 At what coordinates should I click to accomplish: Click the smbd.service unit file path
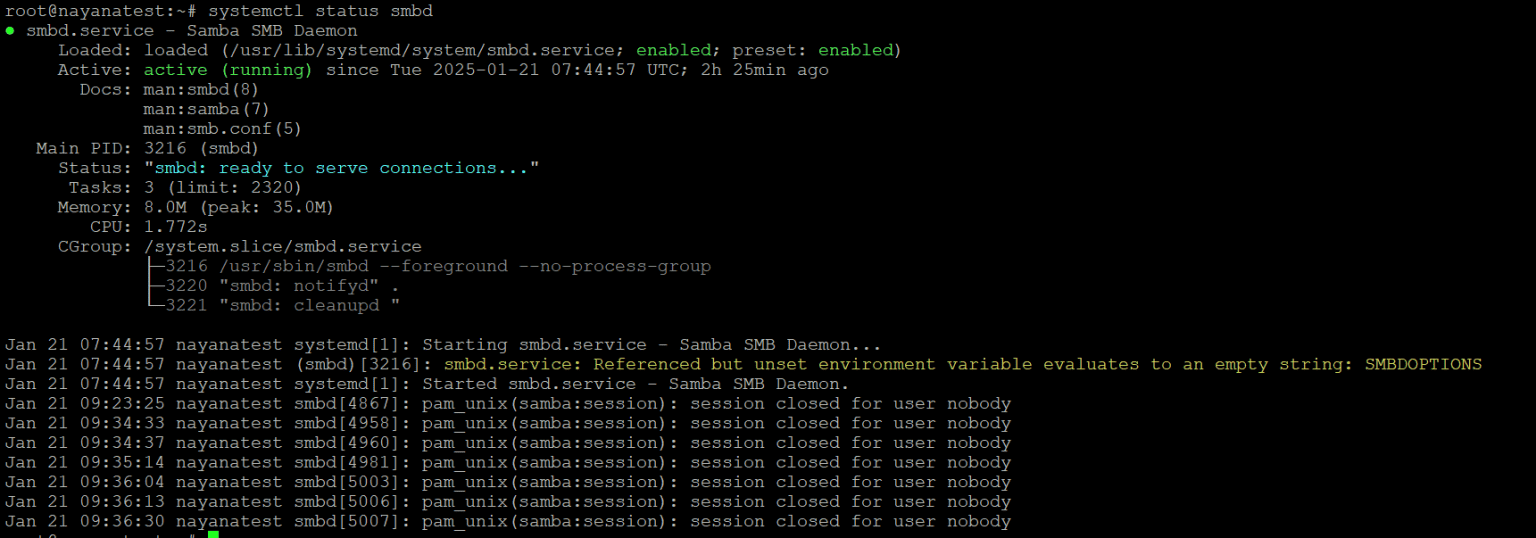(x=386, y=50)
